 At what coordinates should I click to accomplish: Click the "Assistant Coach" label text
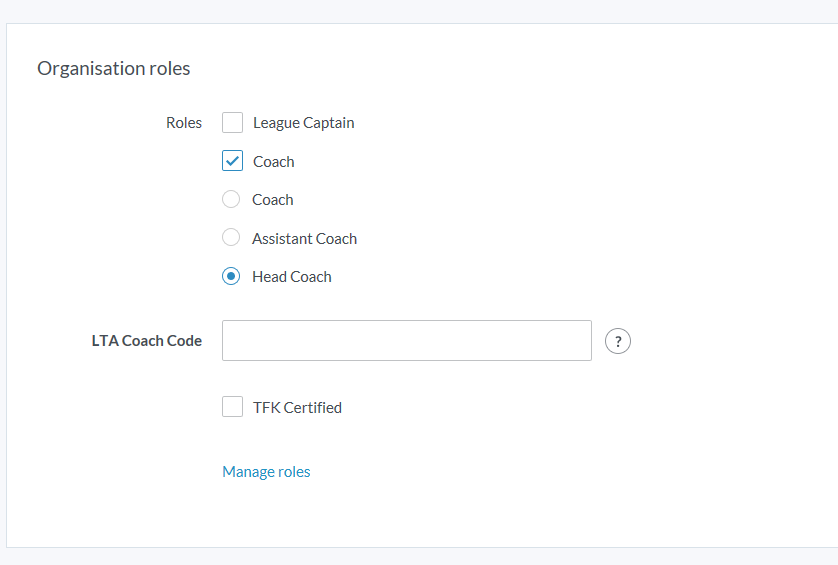(304, 238)
